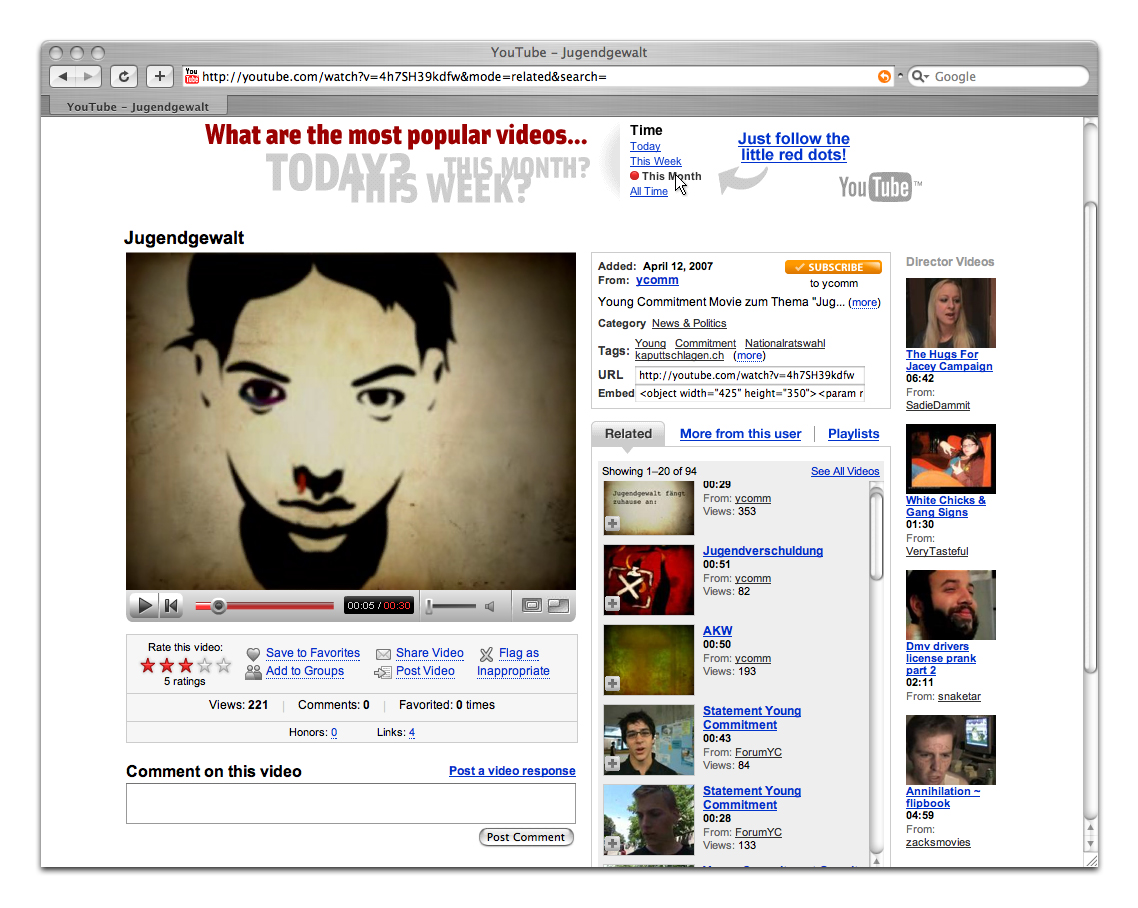This screenshot has height=908, width=1138.
Task: Select the YouTube - Jugendgewalt browser tab
Action: (138, 107)
